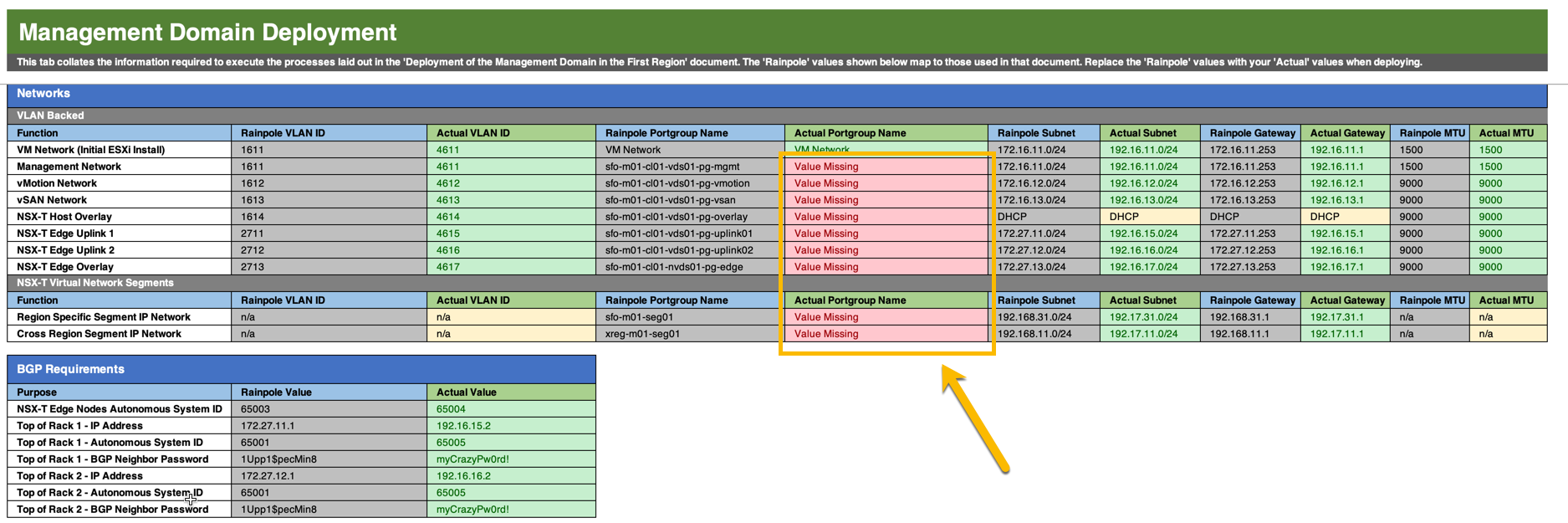Screen dimensions: 1568x523
Task: Select the xreg-m01-seg01 Rainpole portgroup cell
Action: pyautogui.click(x=689, y=334)
